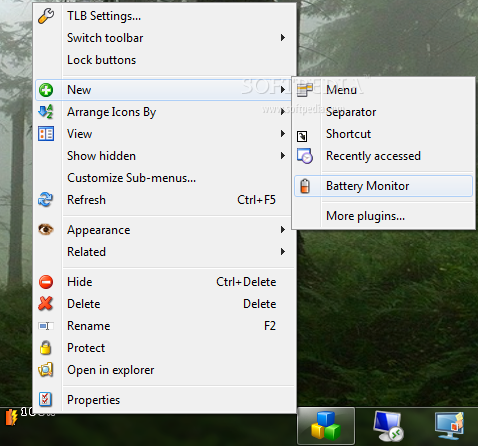Add a new Separator from the submenu
The image size is (478, 446).
point(383,112)
